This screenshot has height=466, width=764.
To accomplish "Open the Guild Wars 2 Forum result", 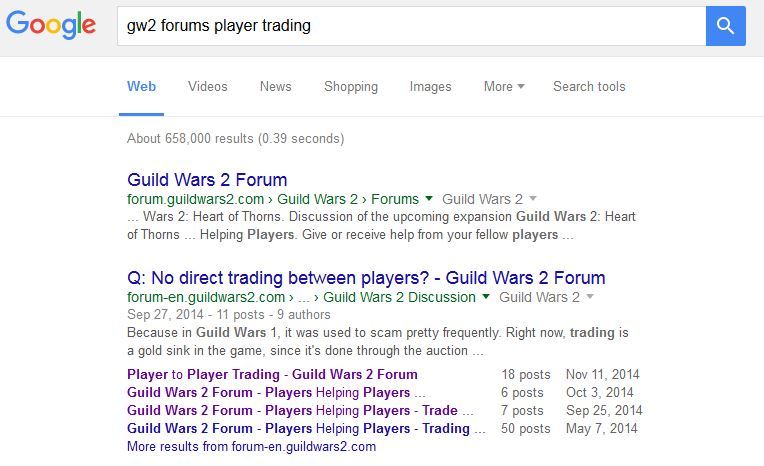I will [x=207, y=180].
